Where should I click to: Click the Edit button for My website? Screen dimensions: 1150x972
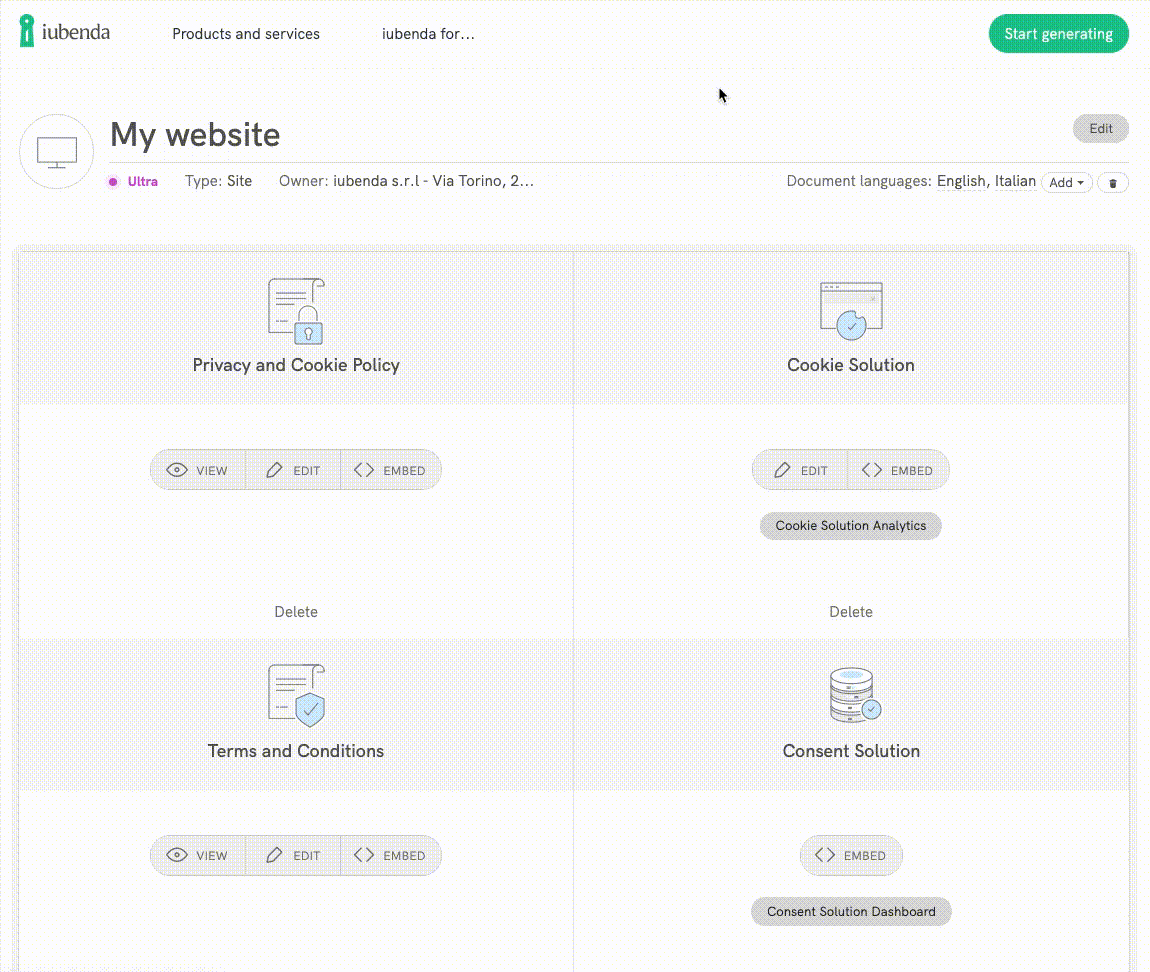(x=1100, y=129)
